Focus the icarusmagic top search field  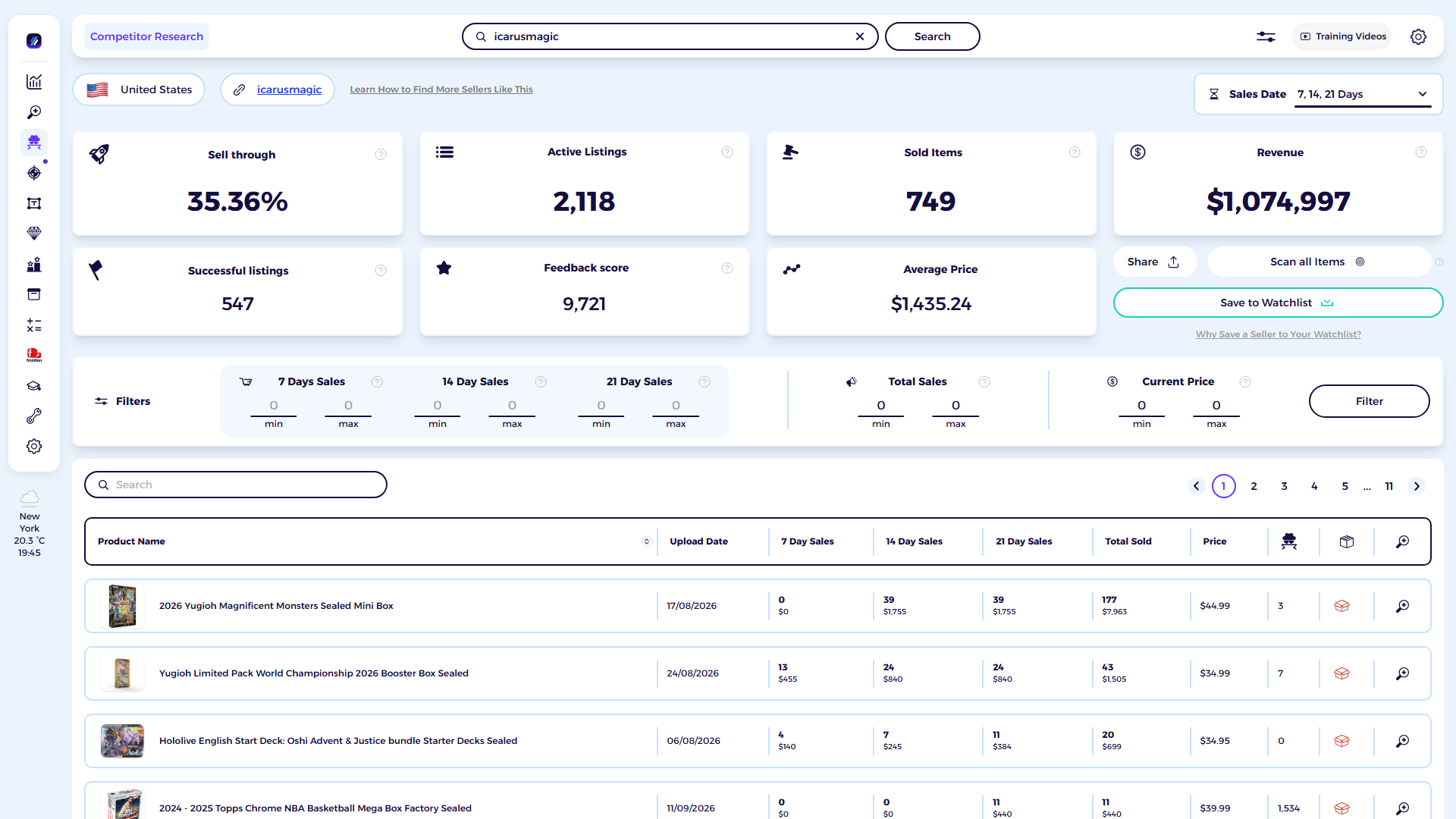coord(670,36)
